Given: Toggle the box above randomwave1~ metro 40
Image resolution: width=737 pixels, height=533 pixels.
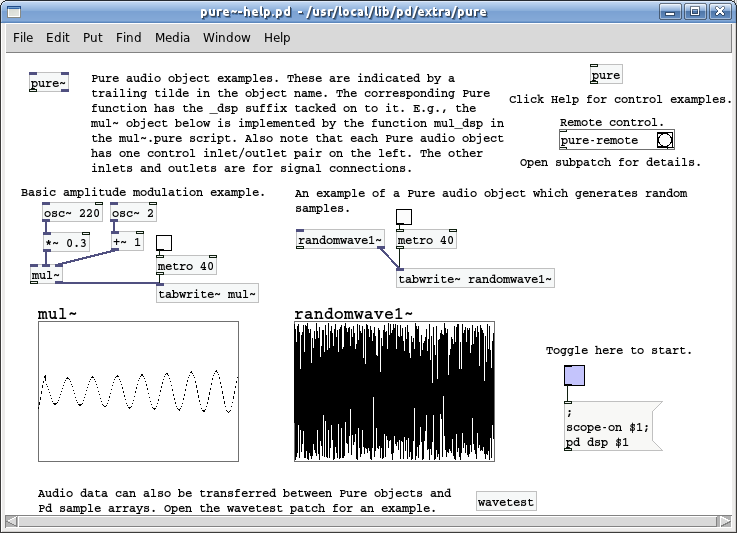Looking at the screenshot, I should pyautogui.click(x=404, y=217).
